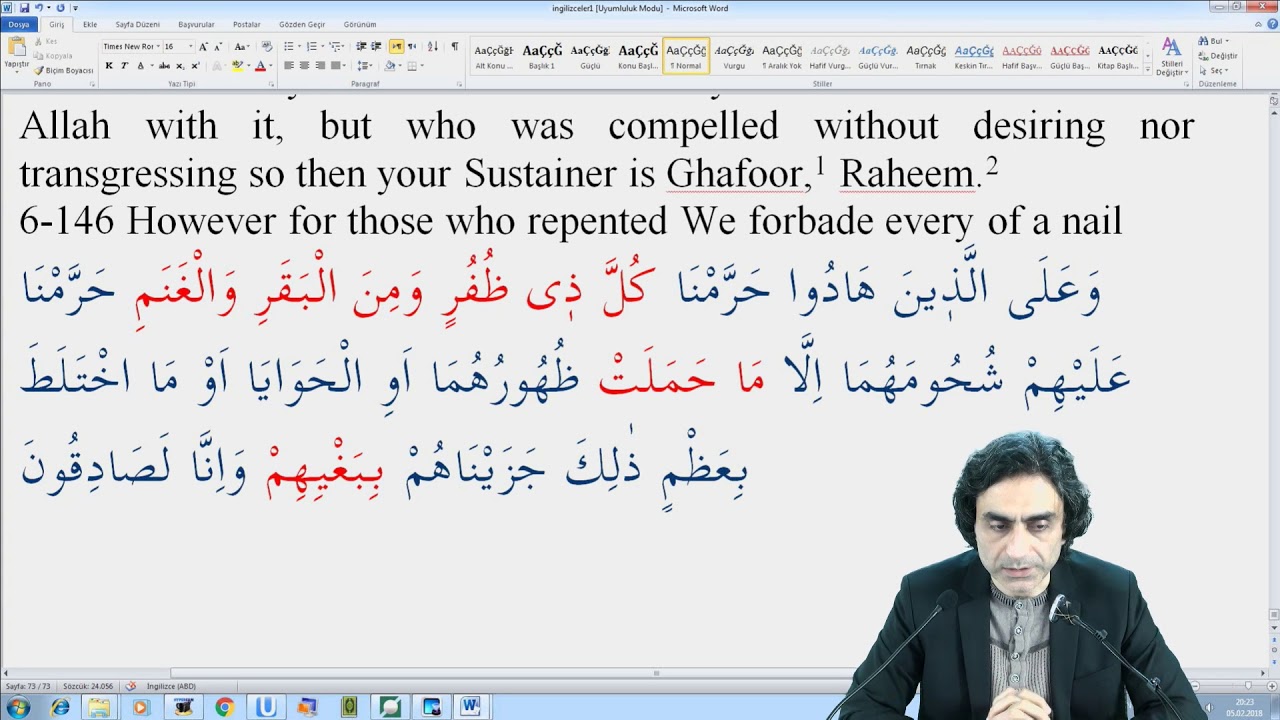Screen dimensions: 1280x720
Task: Click the horizontal scrollbar at bottom of document
Action: click(655, 673)
